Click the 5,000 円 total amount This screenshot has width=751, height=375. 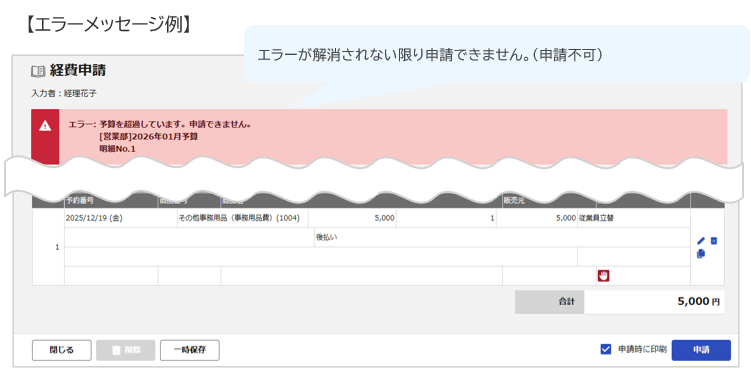(x=698, y=301)
